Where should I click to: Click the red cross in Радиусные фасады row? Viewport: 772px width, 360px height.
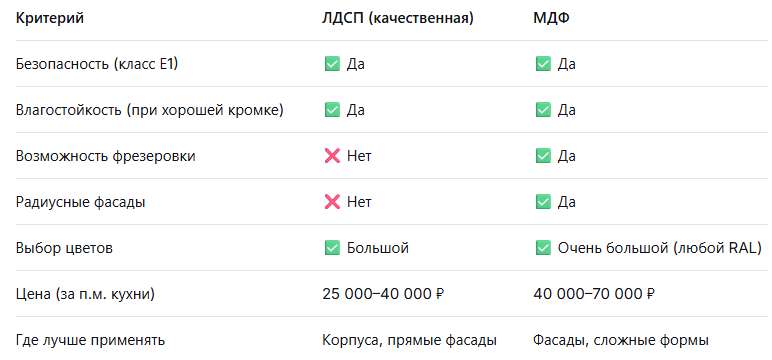pyautogui.click(x=332, y=202)
